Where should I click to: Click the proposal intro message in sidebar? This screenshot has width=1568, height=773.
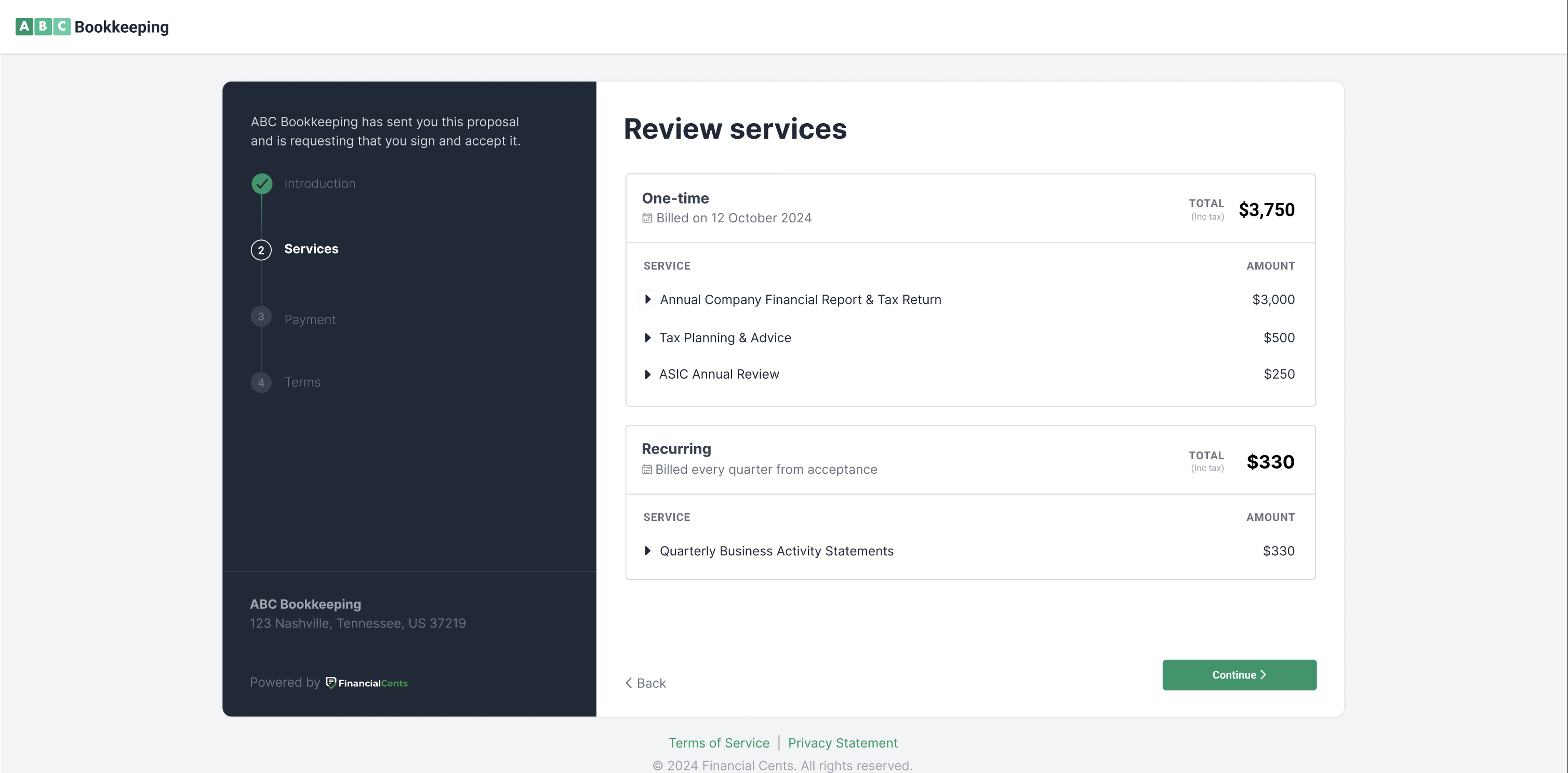(386, 131)
